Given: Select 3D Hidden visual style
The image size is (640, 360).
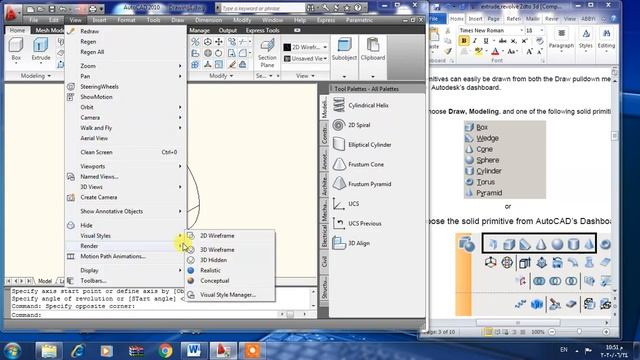Looking at the screenshot, I should [x=230, y=260].
